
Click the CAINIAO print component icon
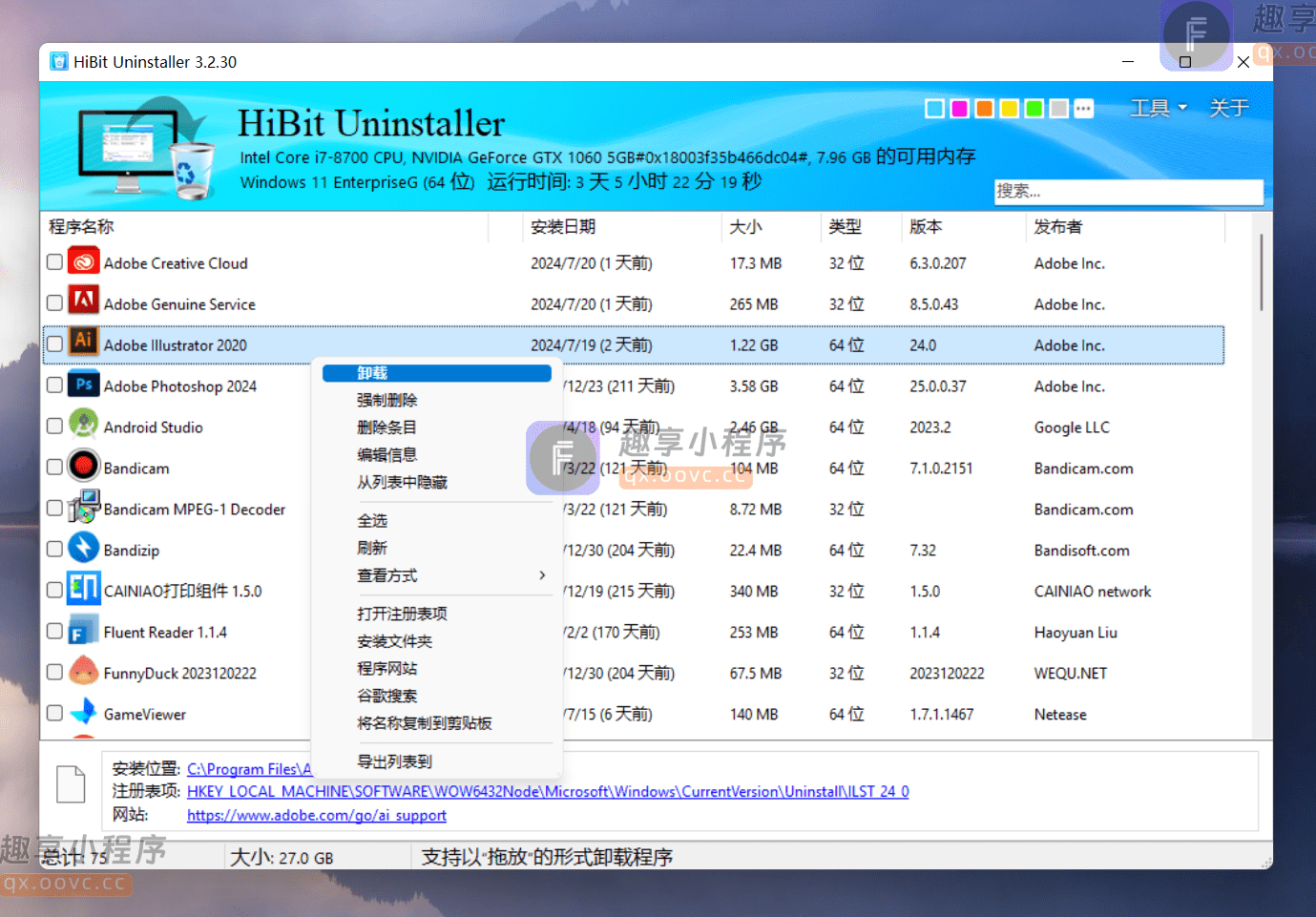(x=84, y=590)
